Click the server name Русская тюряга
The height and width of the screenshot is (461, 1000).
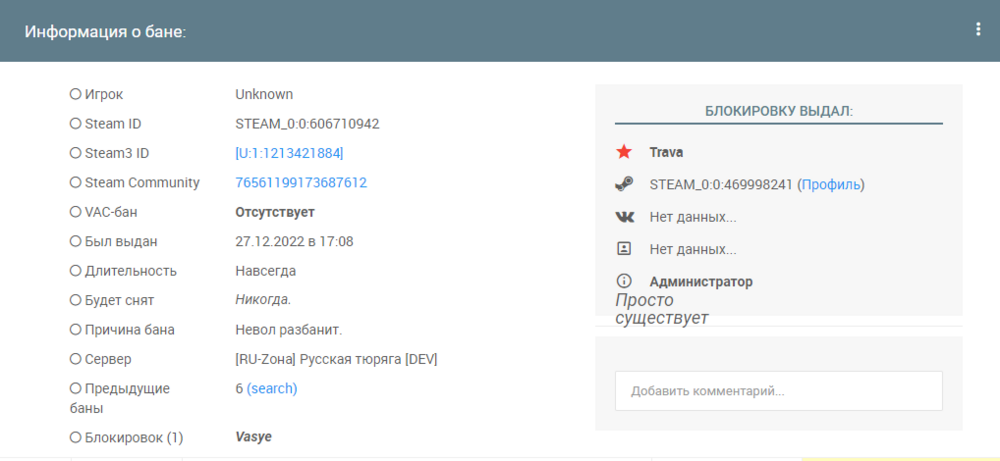click(x=336, y=359)
